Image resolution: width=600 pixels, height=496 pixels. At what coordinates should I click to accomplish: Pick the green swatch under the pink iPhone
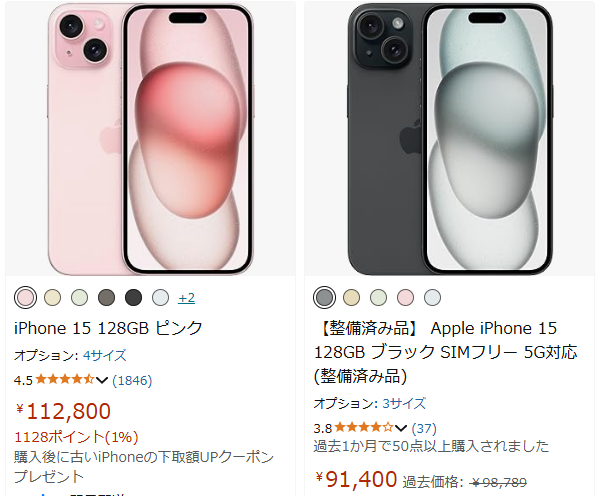coord(80,298)
